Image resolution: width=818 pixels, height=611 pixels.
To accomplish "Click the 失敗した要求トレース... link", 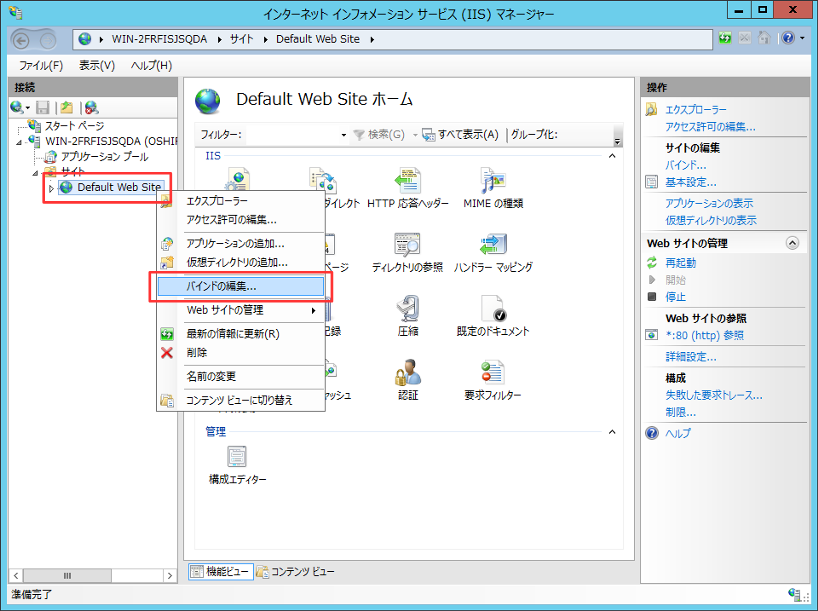I will click(714, 395).
